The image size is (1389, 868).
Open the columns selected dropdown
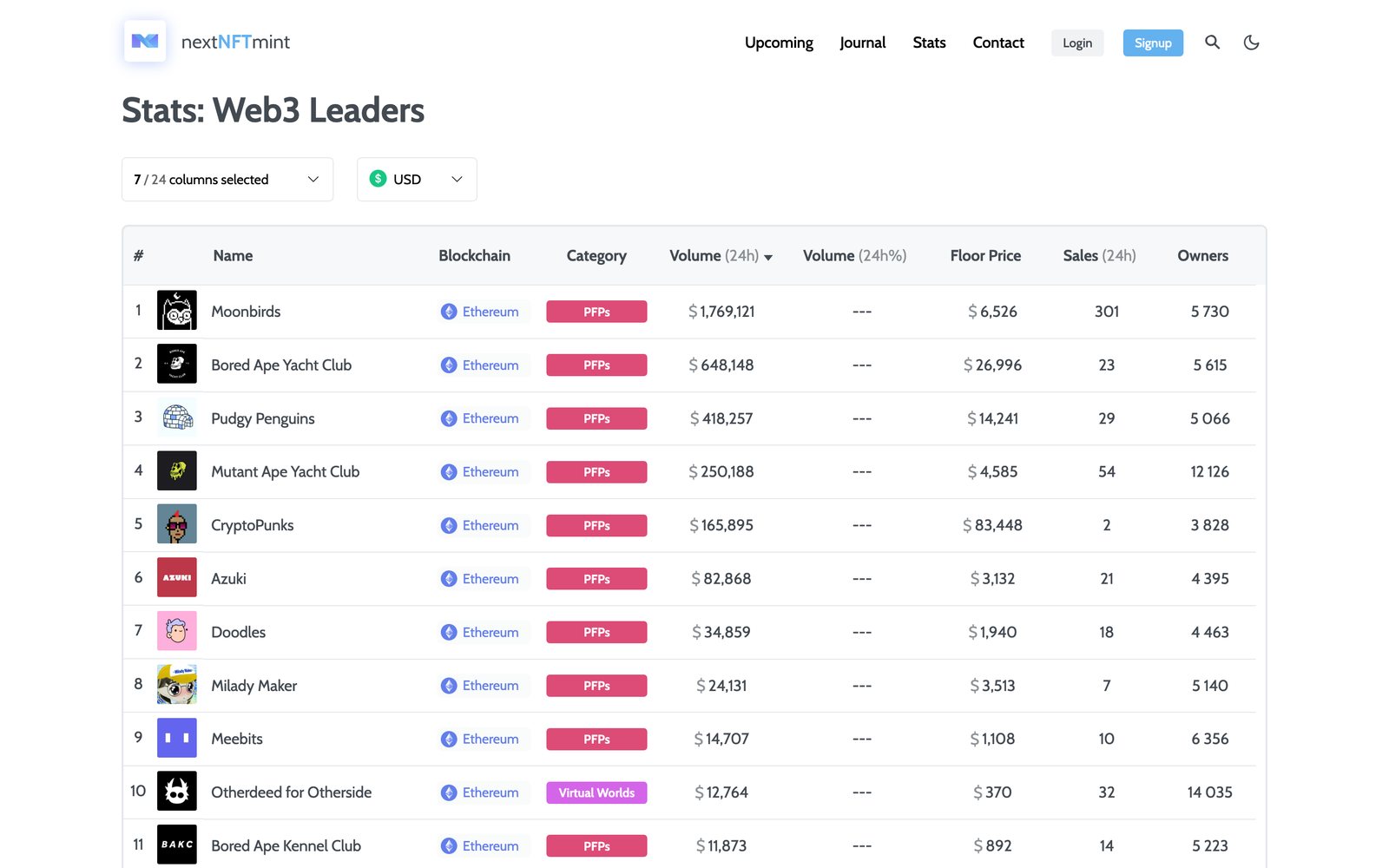(227, 180)
